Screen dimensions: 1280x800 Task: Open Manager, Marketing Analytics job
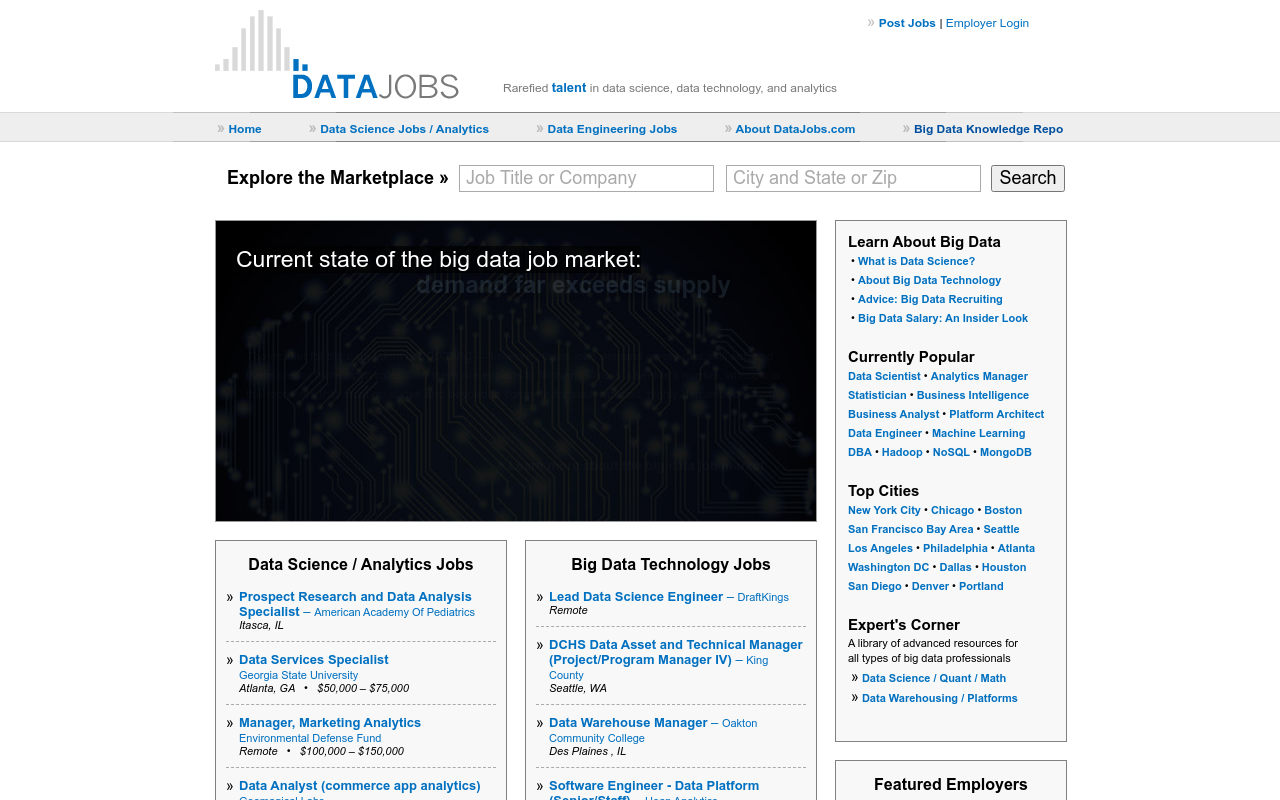click(330, 723)
